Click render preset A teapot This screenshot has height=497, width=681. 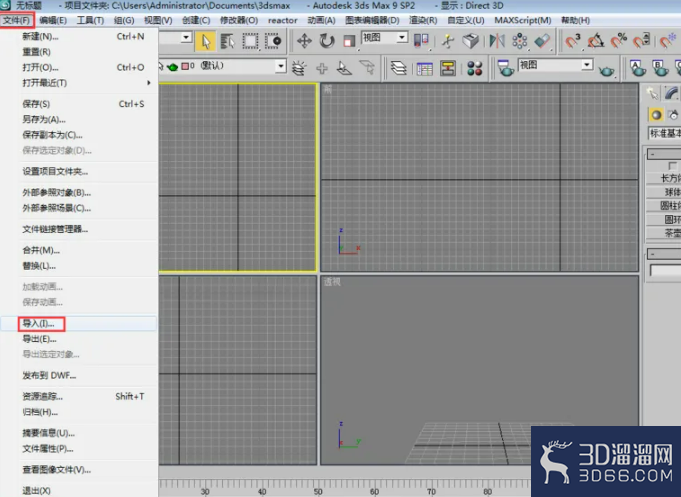[x=637, y=68]
